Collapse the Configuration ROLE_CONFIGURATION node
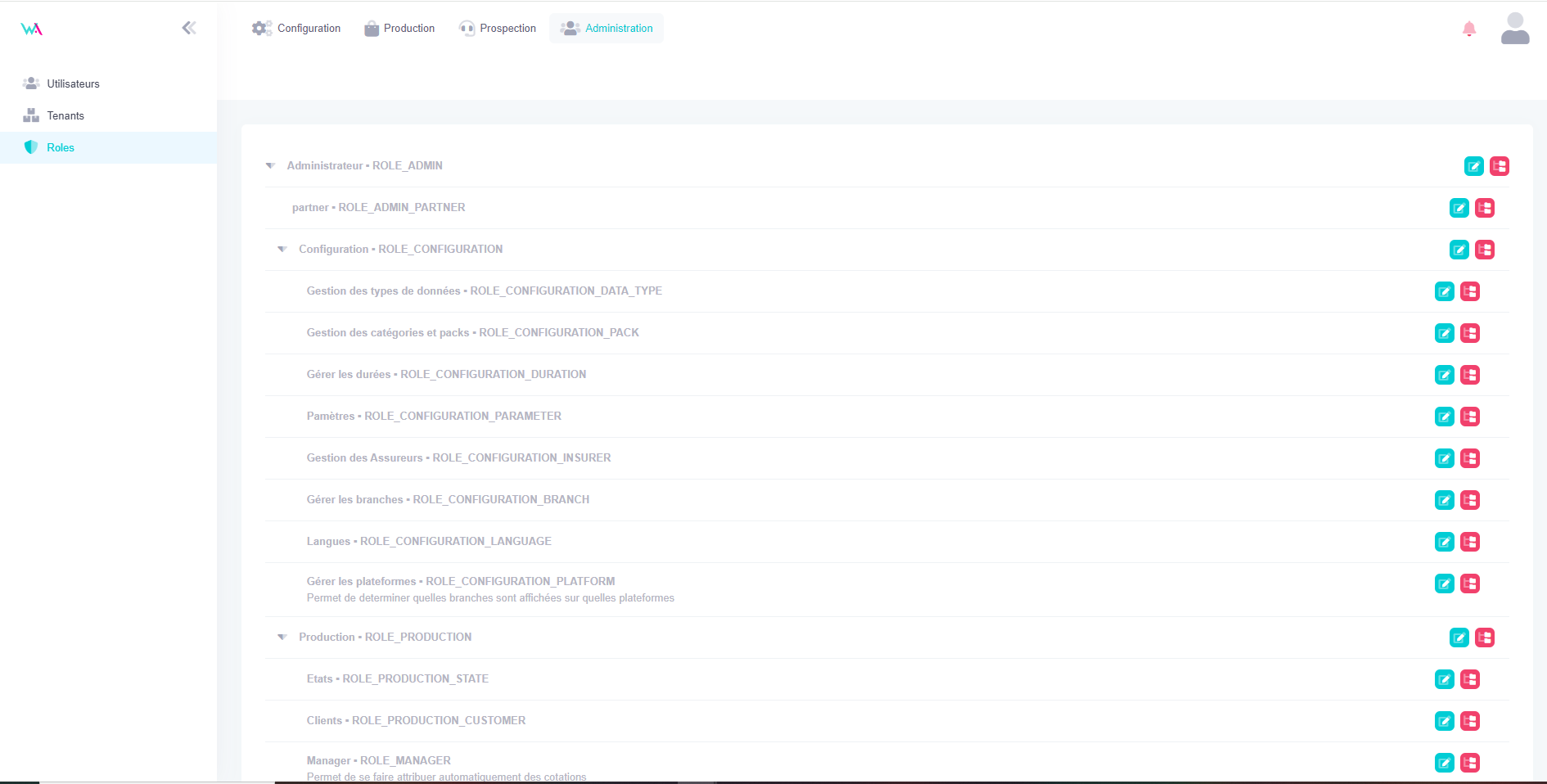The image size is (1547, 784). point(282,250)
